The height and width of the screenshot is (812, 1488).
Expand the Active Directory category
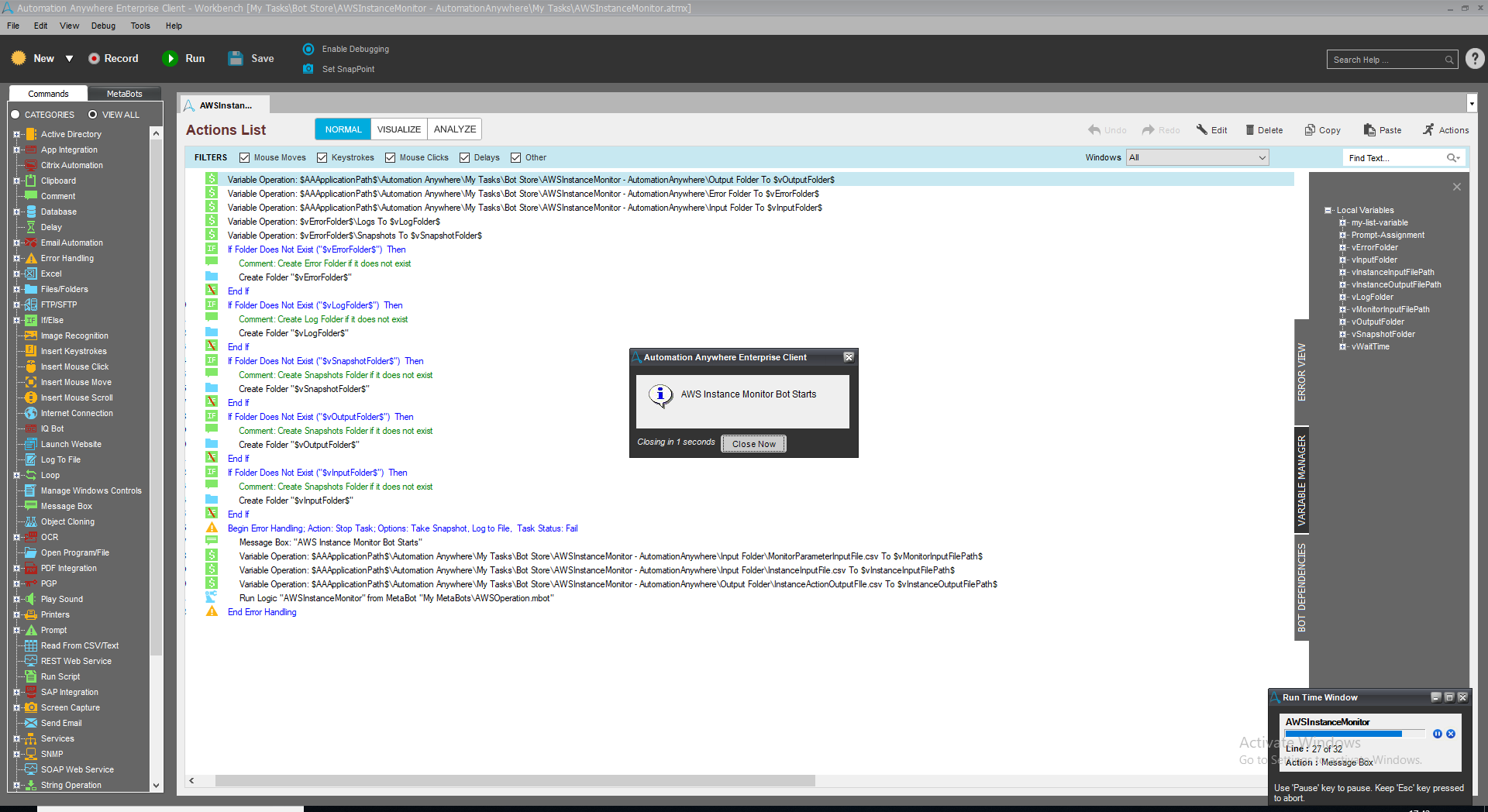[x=16, y=134]
